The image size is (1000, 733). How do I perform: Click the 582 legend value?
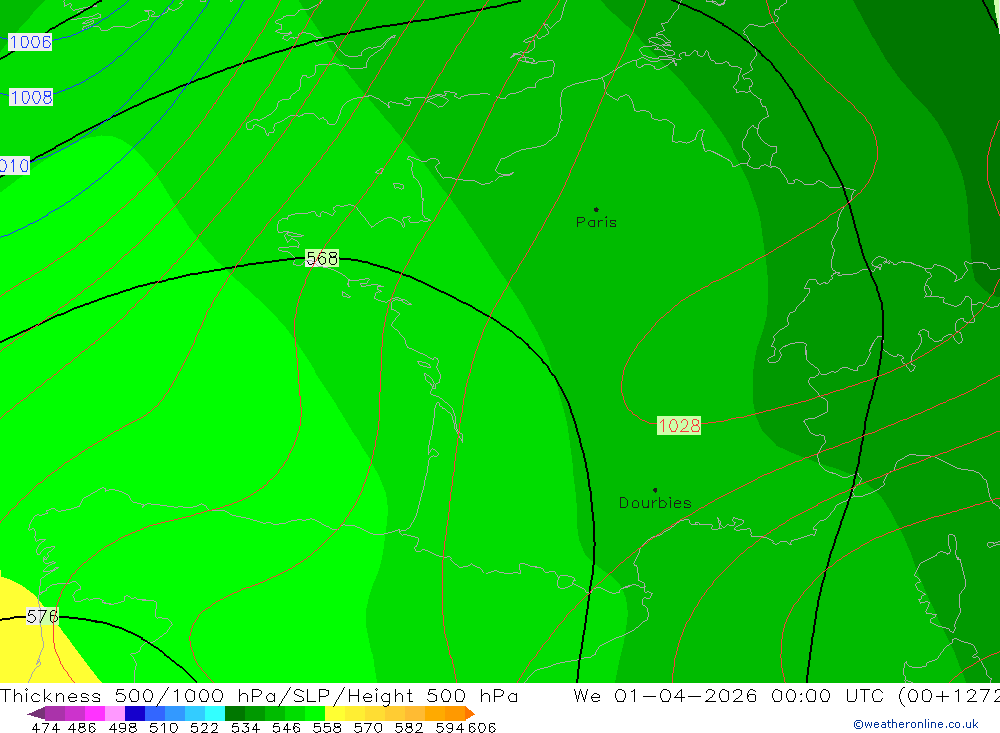409,728
